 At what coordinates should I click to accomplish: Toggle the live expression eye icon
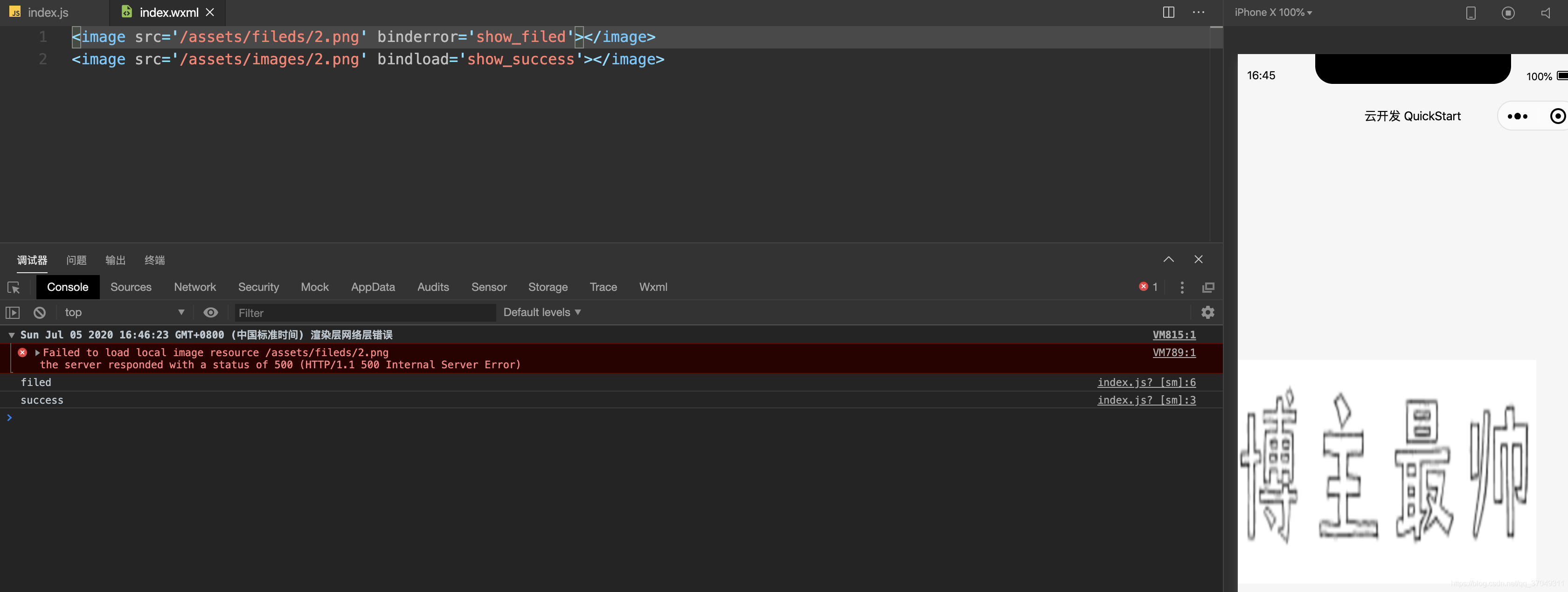pyautogui.click(x=211, y=313)
